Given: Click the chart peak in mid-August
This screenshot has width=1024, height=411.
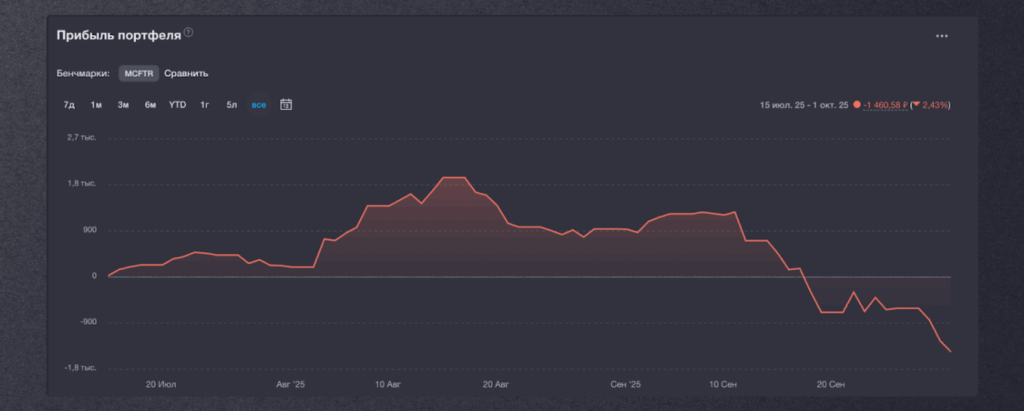Looking at the screenshot, I should [x=452, y=178].
